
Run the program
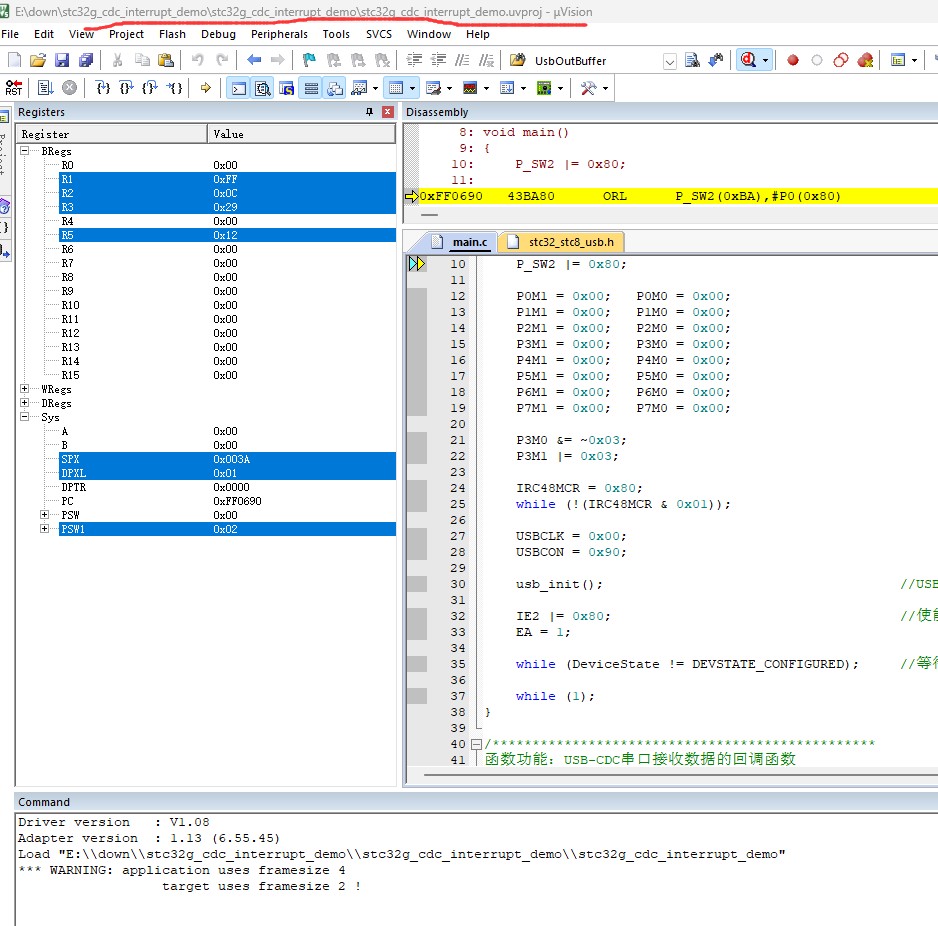click(x=45, y=88)
